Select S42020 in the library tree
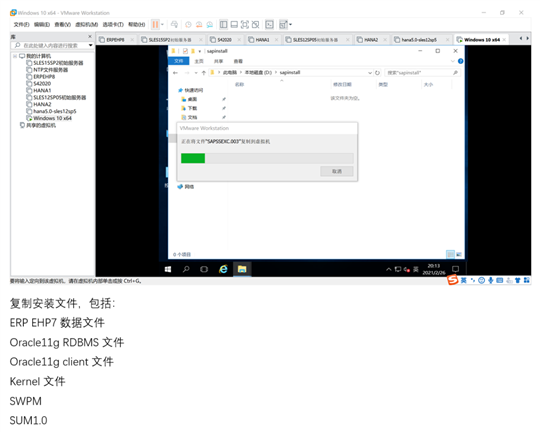This screenshot has height=432, width=540. click(42, 84)
